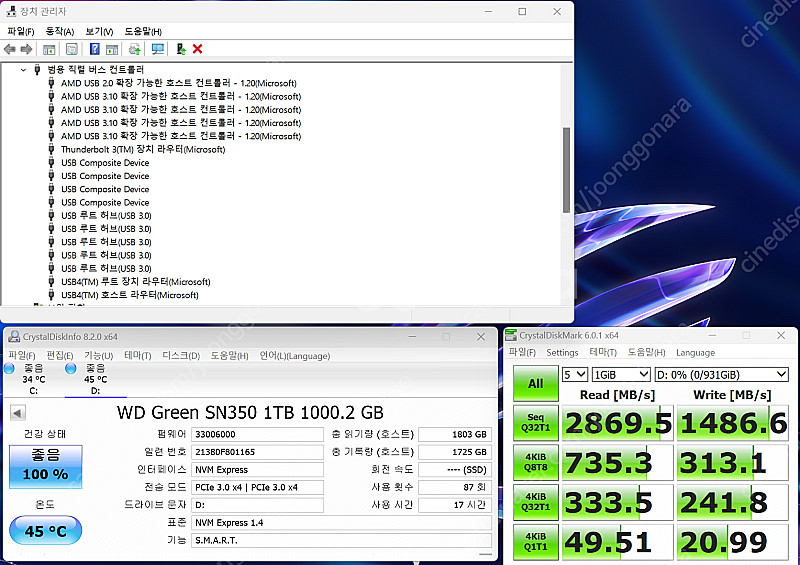Click the total host reads value 1803 GB
800x565 pixels.
click(455, 434)
